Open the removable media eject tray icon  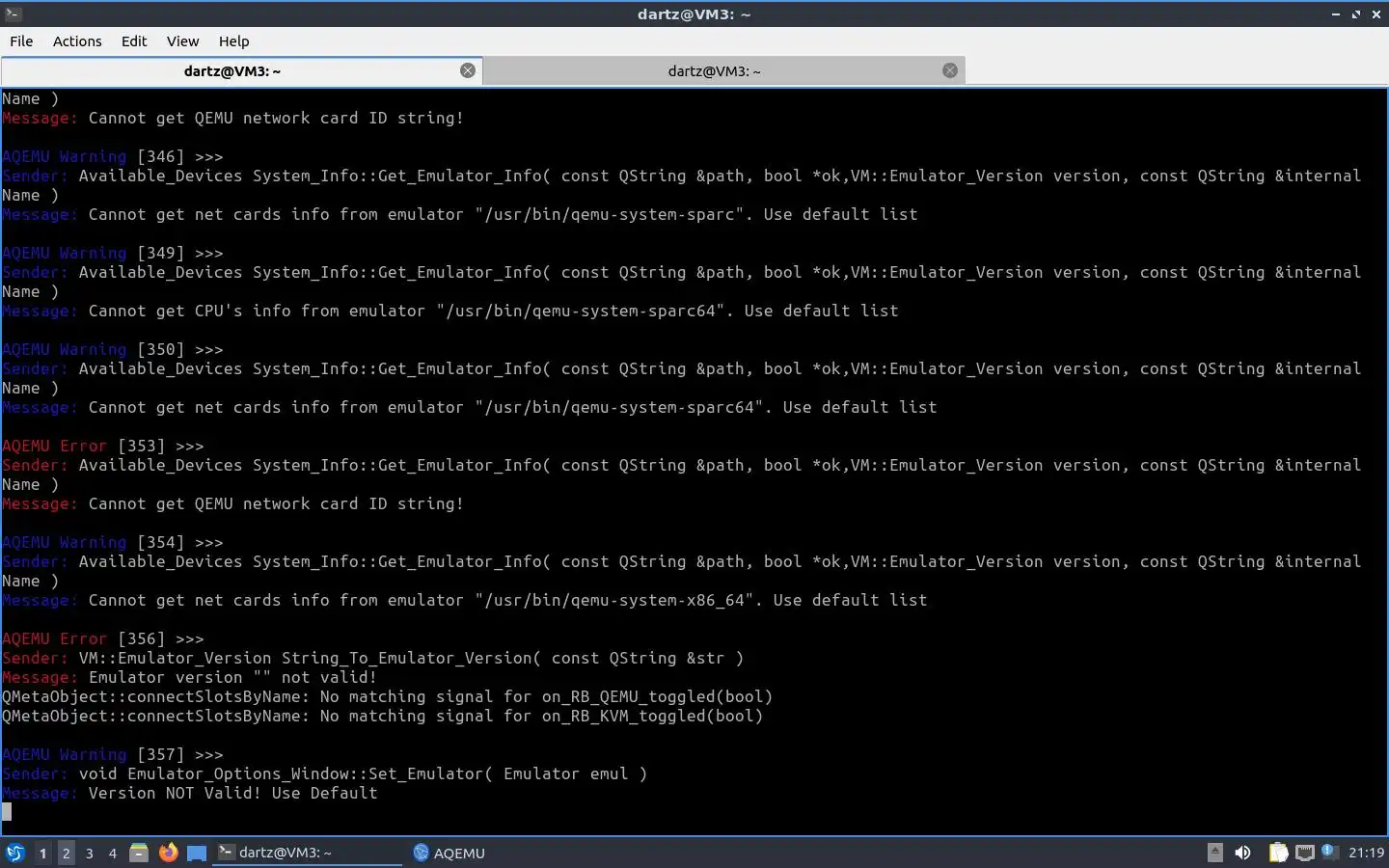click(1215, 853)
